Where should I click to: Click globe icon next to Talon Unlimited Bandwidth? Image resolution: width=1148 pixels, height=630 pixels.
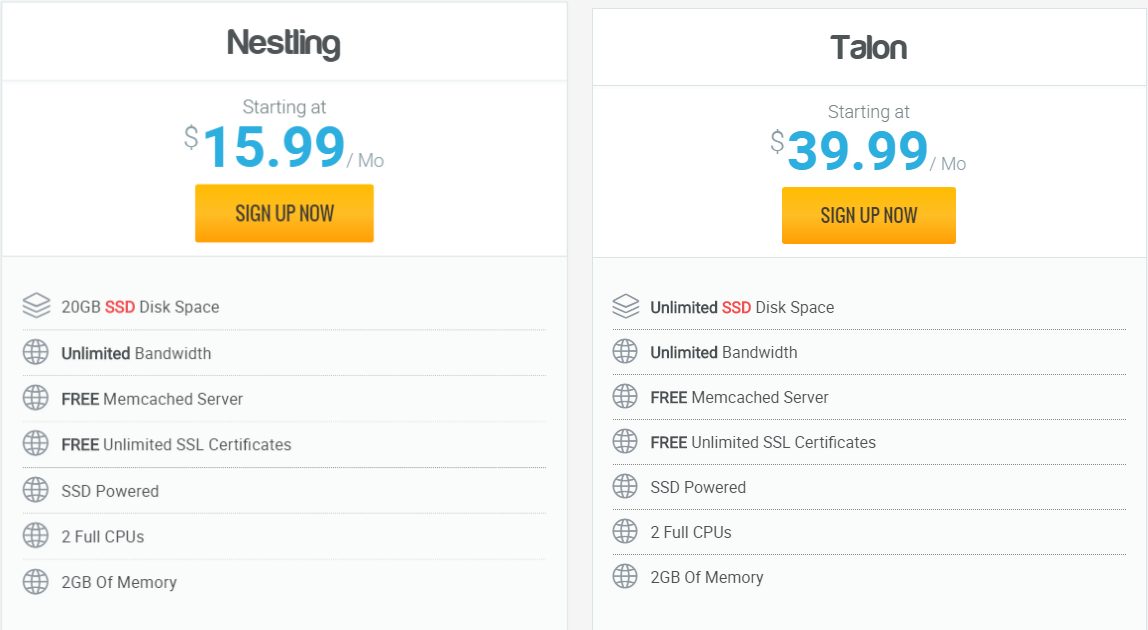point(625,352)
